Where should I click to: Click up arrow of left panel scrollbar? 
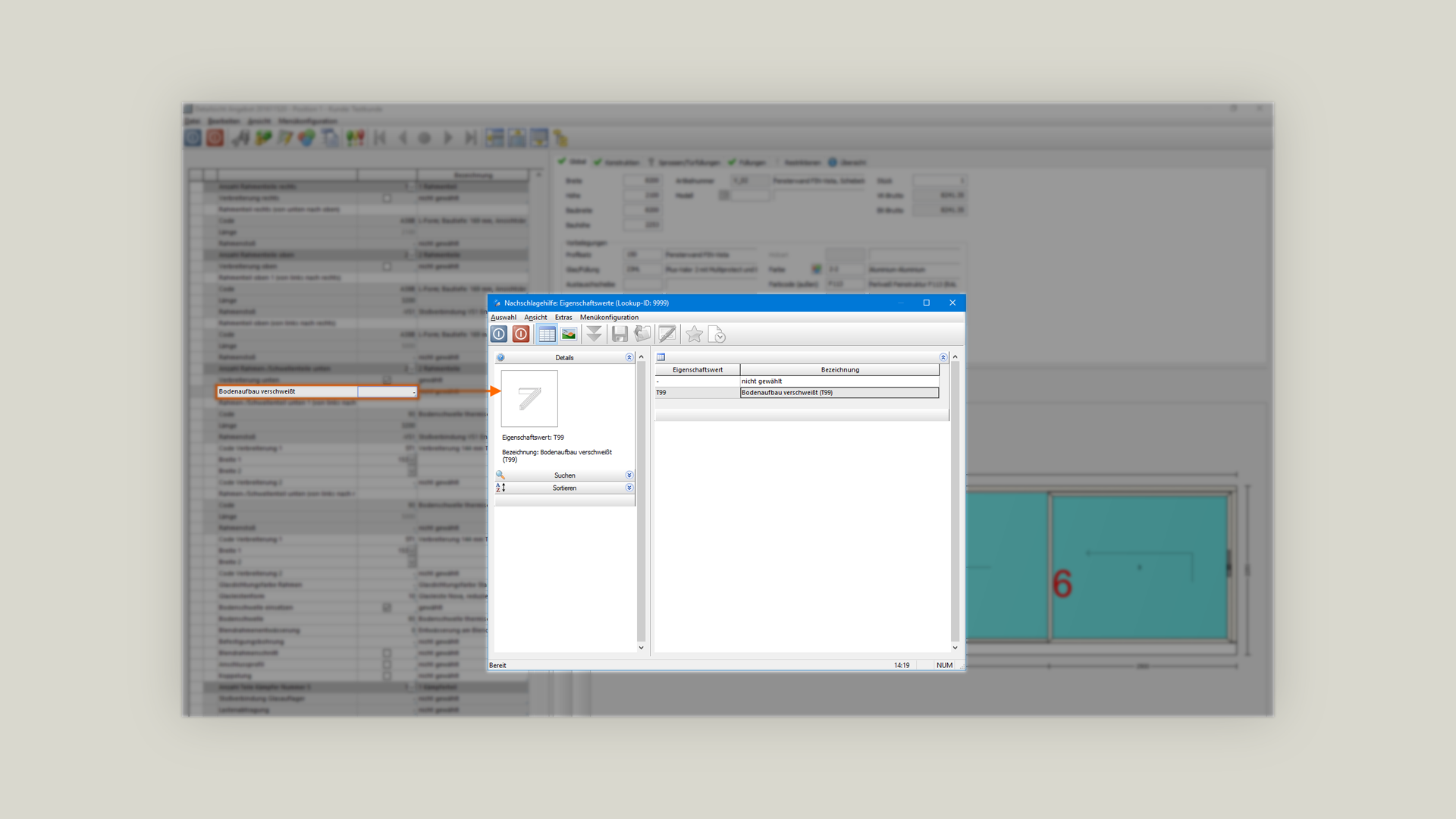point(641,357)
